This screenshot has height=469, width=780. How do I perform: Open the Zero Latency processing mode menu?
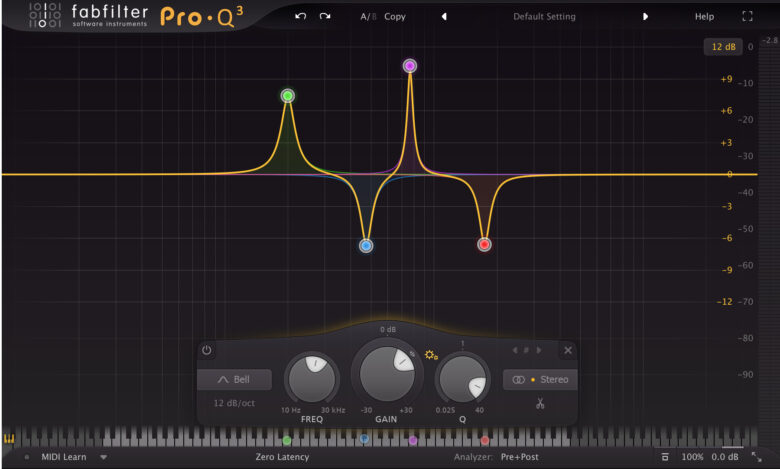point(282,457)
